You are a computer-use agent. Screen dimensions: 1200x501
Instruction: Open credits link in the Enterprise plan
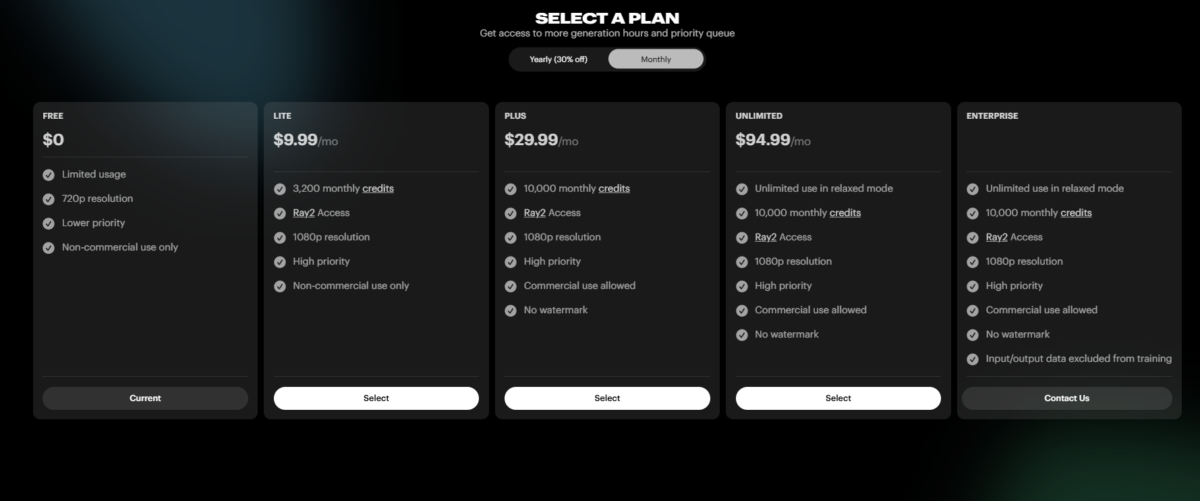pos(1076,213)
